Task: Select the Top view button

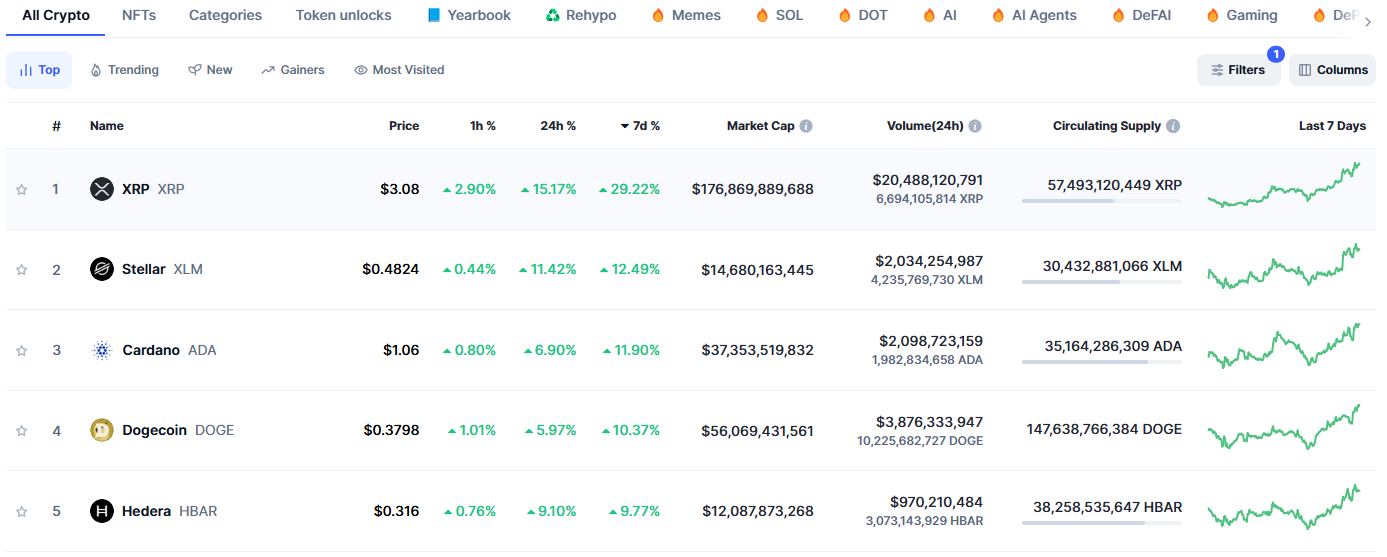Action: coord(39,70)
